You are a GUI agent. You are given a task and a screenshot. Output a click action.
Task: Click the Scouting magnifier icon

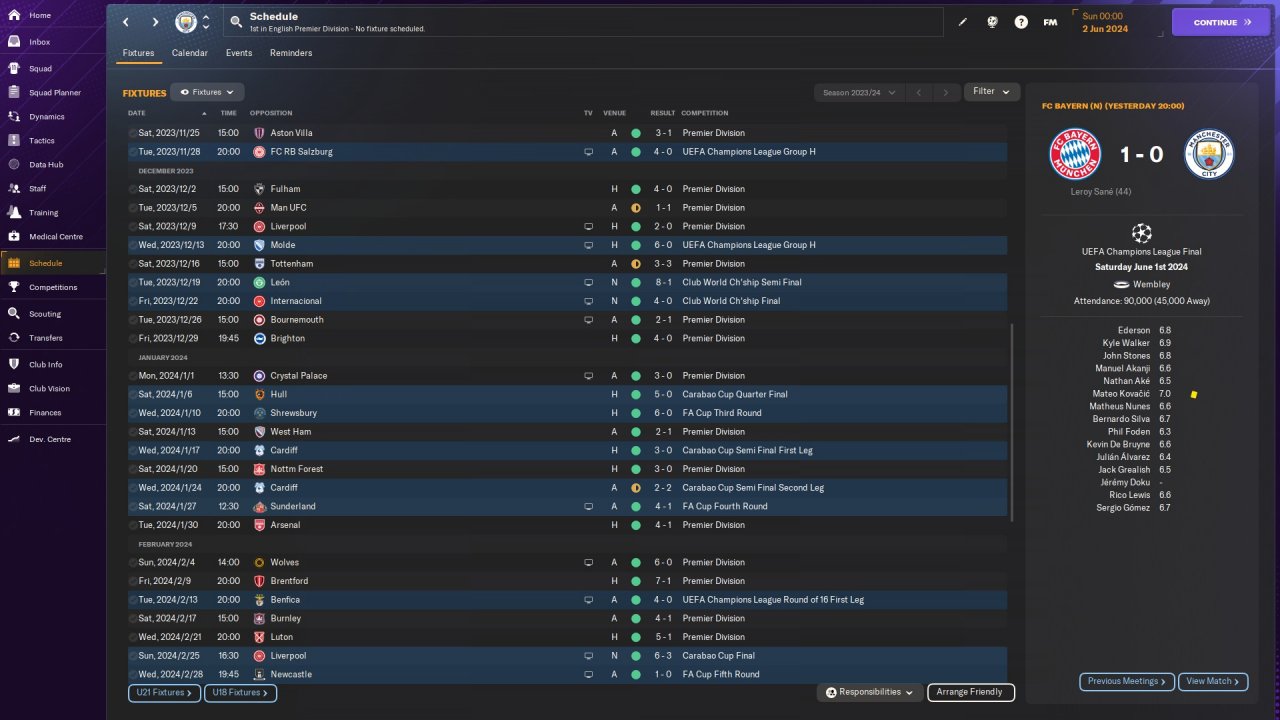coord(14,314)
